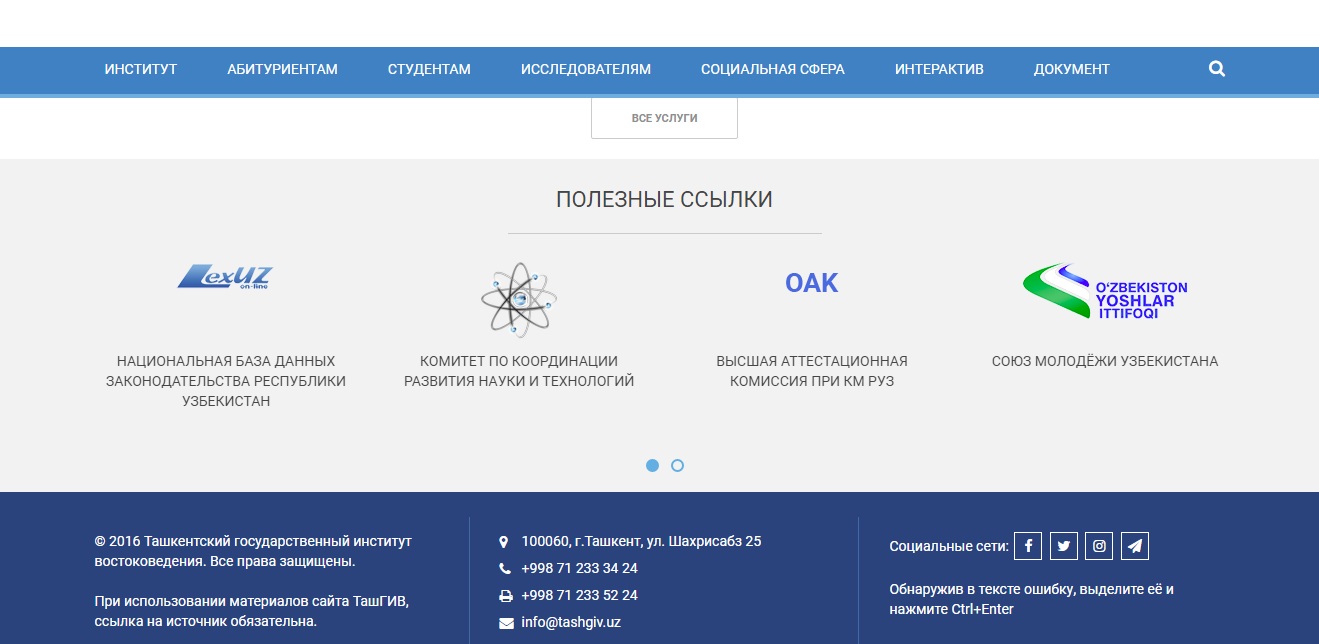Open the ИССЛЕДОВАТЕЛЯМ menu
Screen dimensions: 1319x644
(x=586, y=69)
